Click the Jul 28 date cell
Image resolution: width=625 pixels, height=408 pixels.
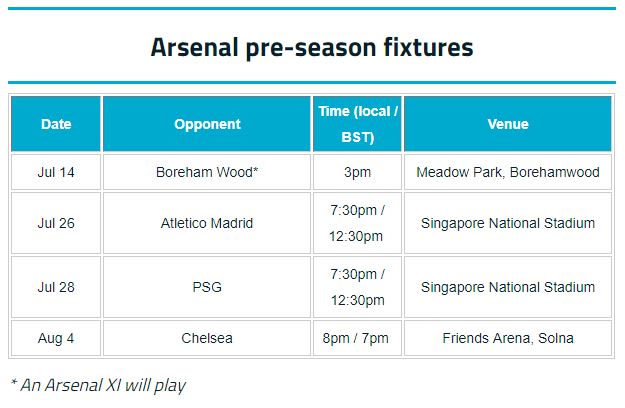tap(56, 287)
